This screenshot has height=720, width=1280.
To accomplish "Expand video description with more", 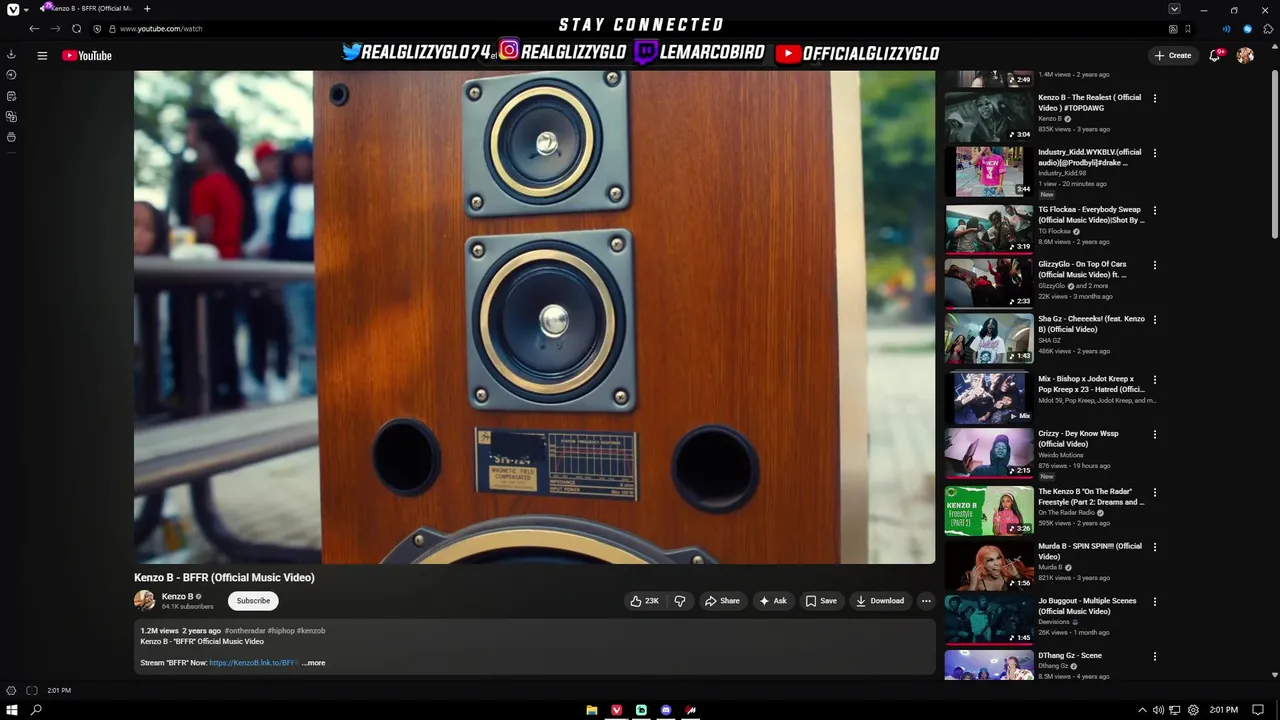I will [x=314, y=663].
